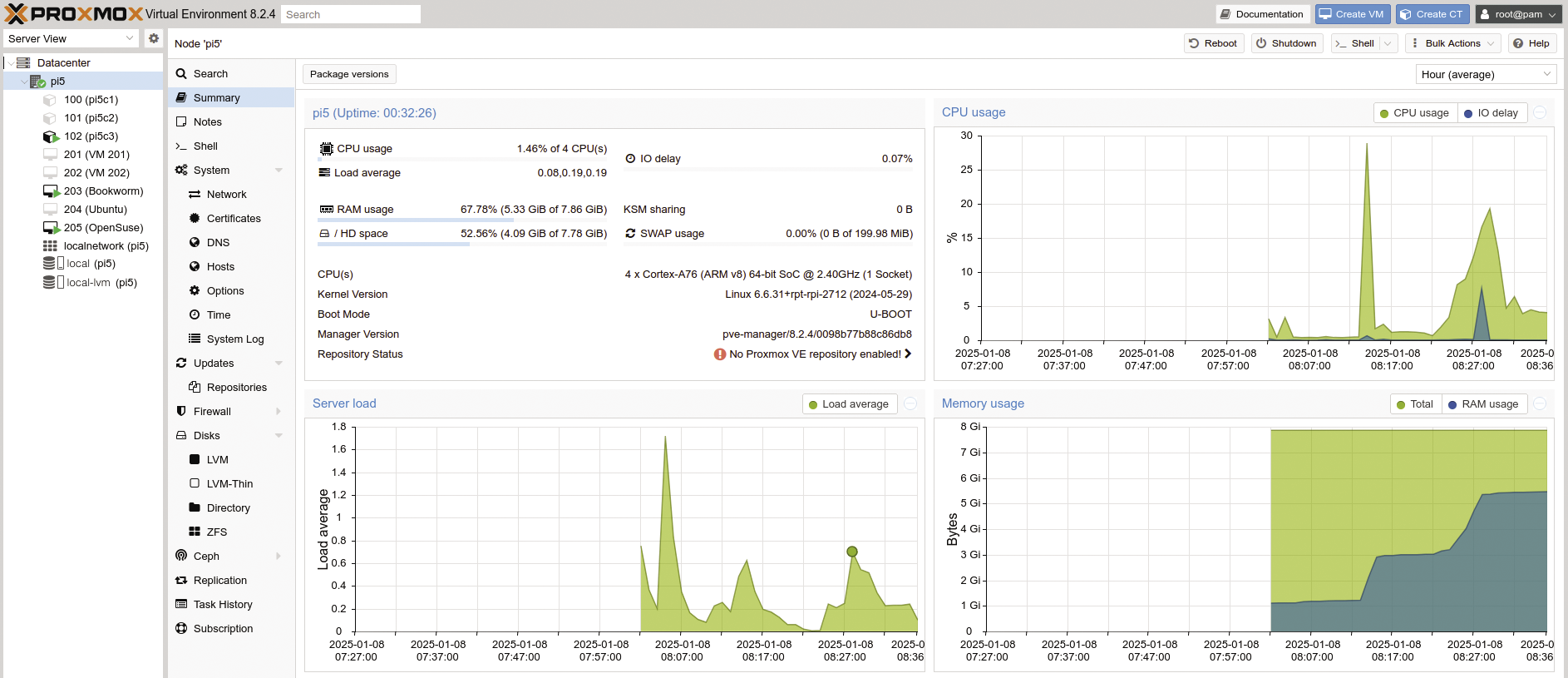This screenshot has height=678, width=1568.
Task: Open Replication panel
Action: [231, 580]
